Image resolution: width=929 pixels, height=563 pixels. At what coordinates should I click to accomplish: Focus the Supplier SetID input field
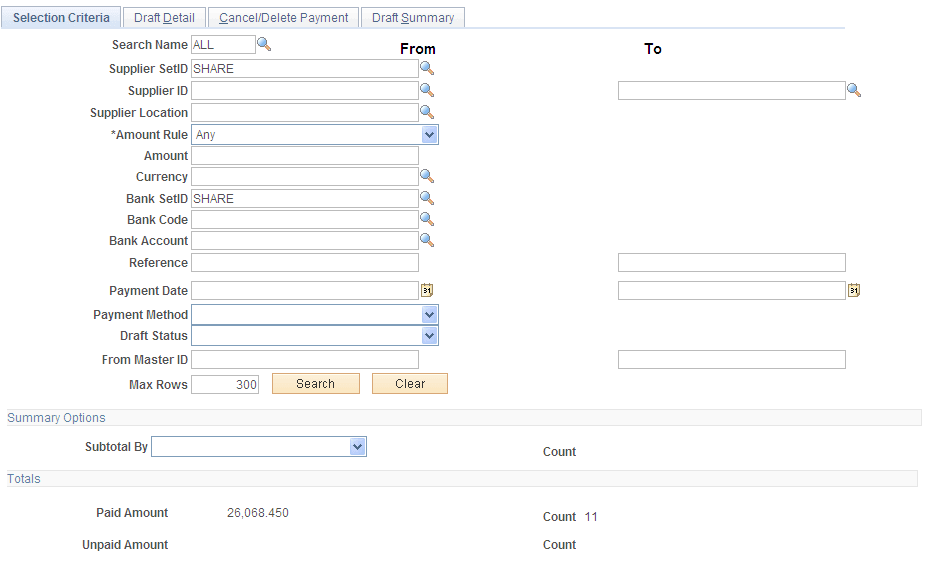coord(305,69)
